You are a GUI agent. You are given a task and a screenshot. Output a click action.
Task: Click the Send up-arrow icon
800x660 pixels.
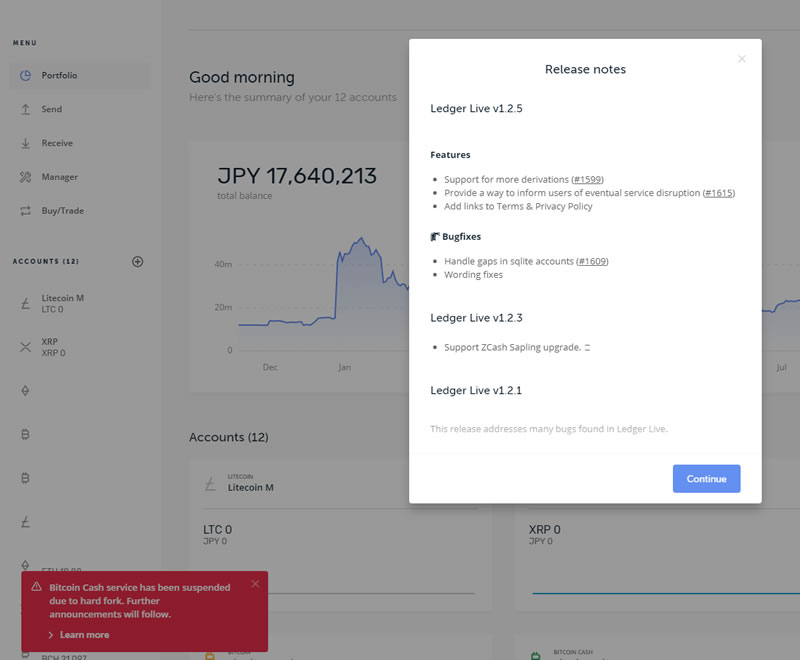[x=26, y=109]
